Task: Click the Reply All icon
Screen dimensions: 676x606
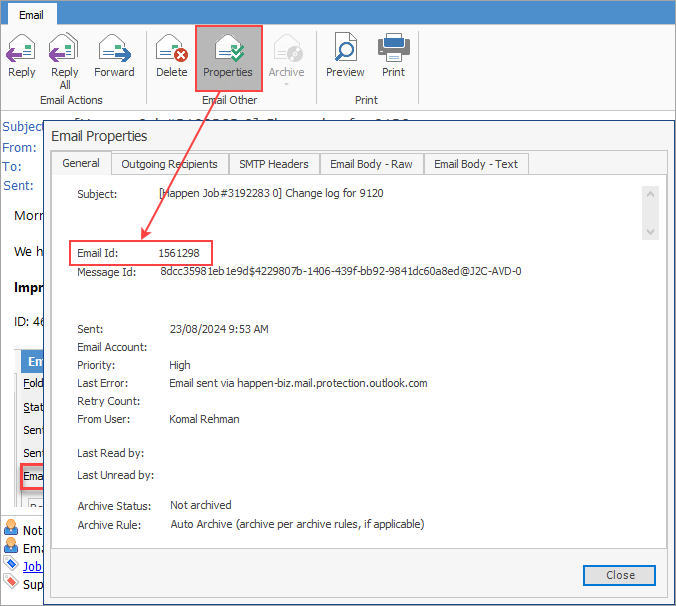Action: click(63, 48)
